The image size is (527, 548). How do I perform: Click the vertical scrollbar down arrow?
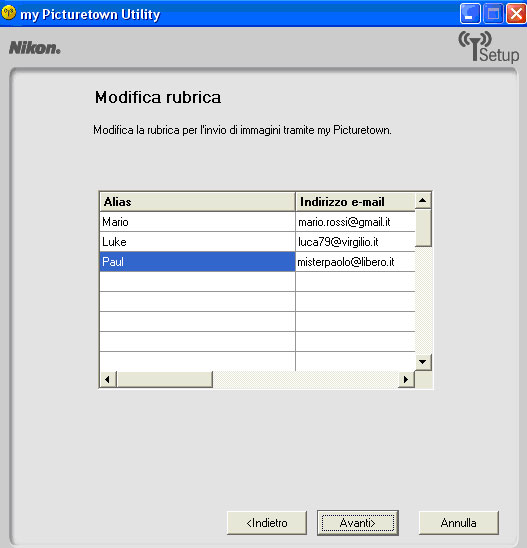click(x=423, y=362)
